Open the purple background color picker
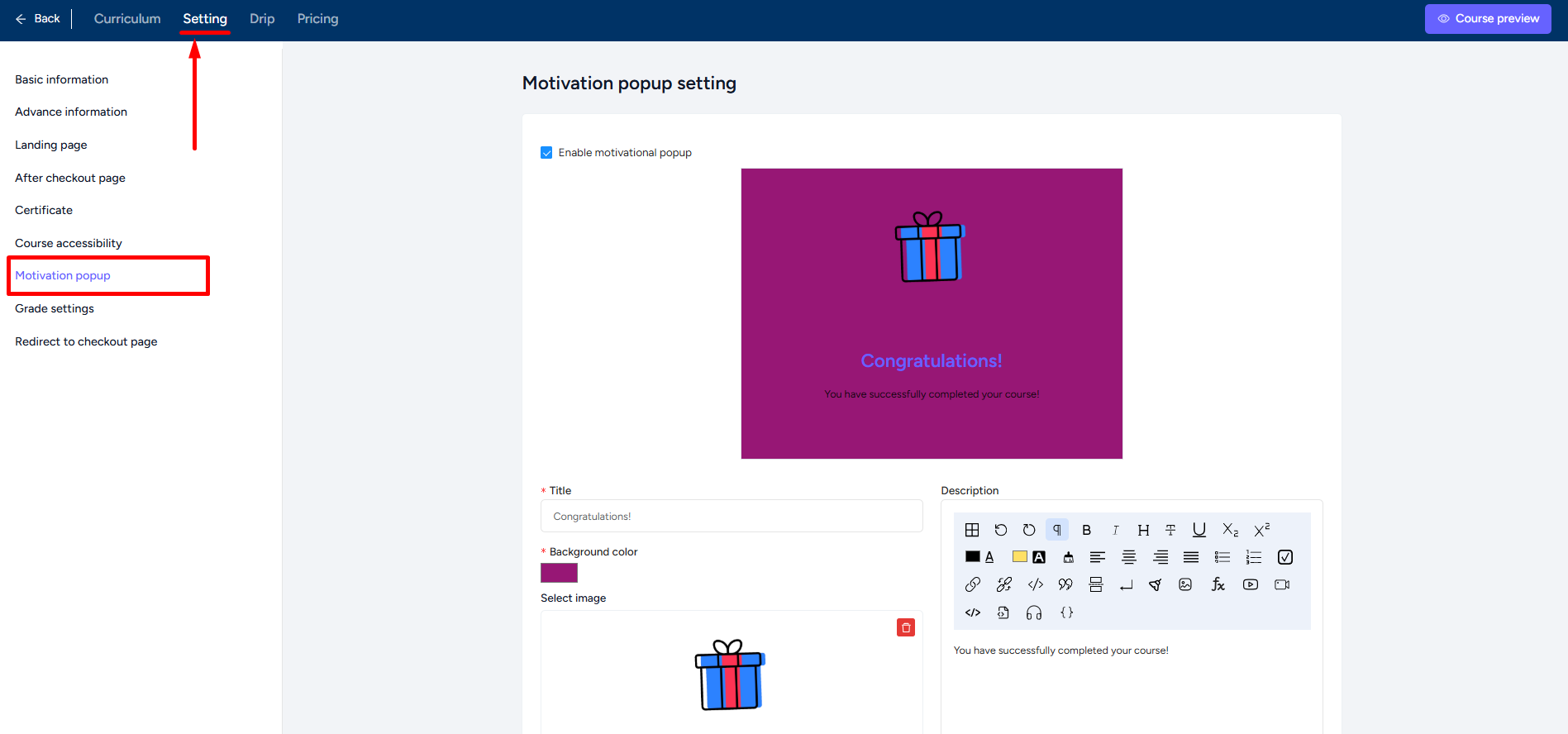 click(x=559, y=573)
